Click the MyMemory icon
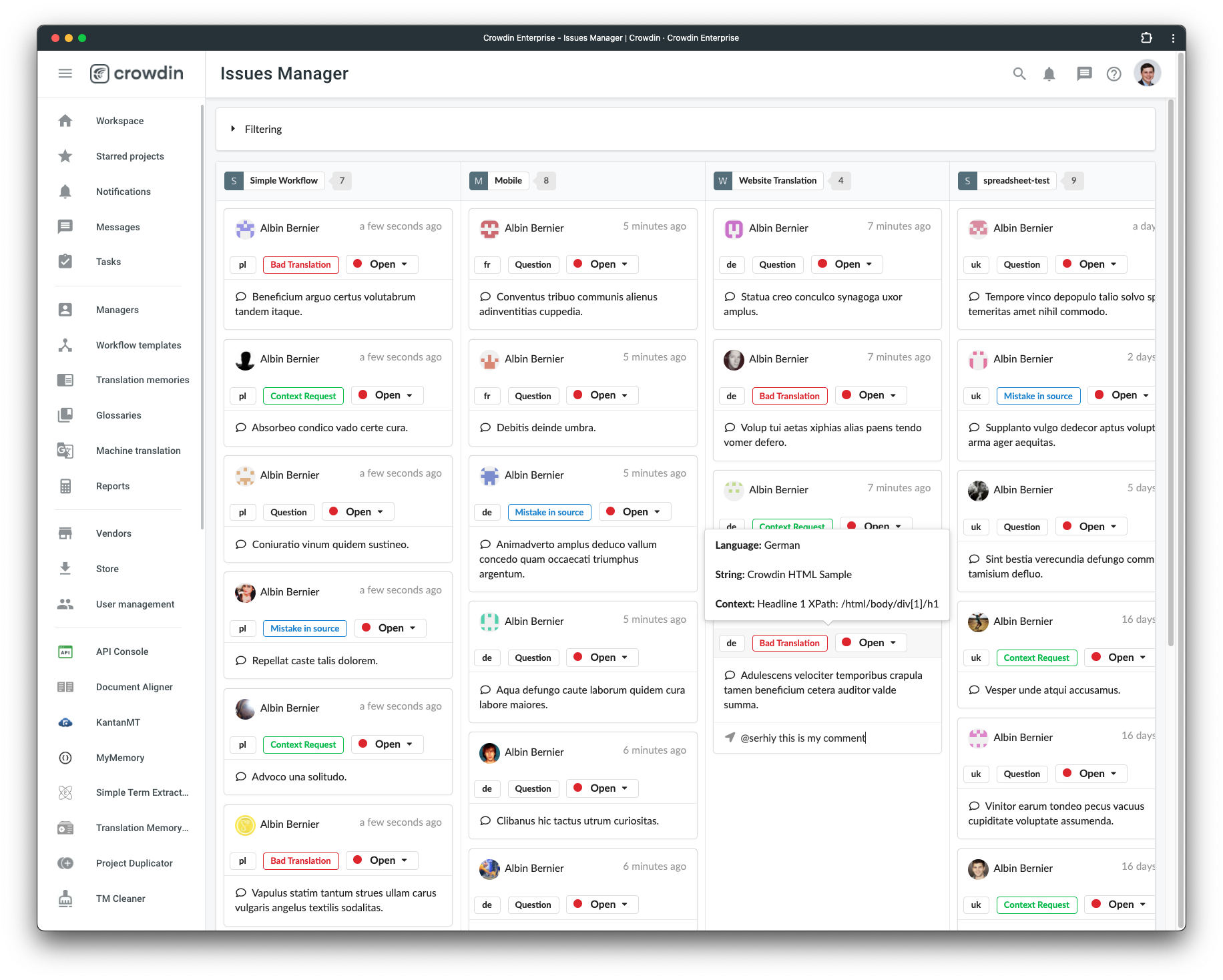The image size is (1223, 980). pos(65,758)
